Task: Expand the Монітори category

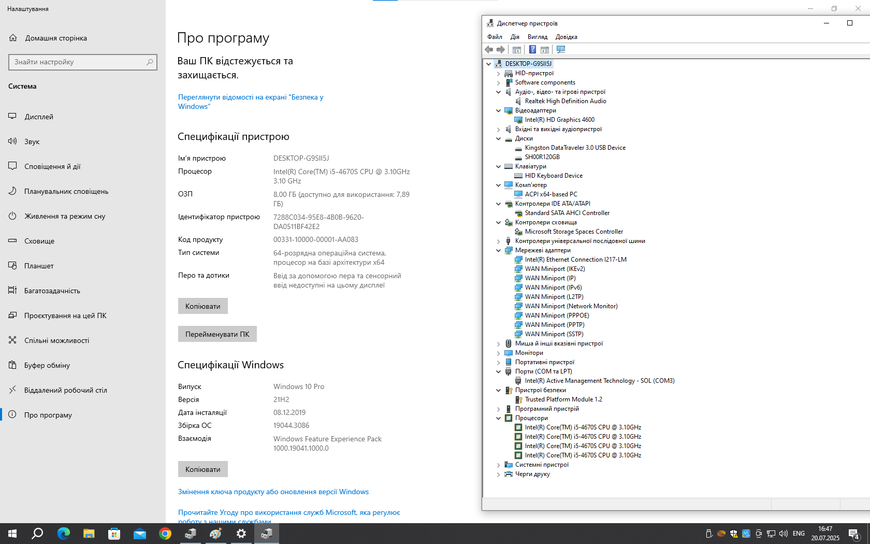Action: click(x=498, y=353)
